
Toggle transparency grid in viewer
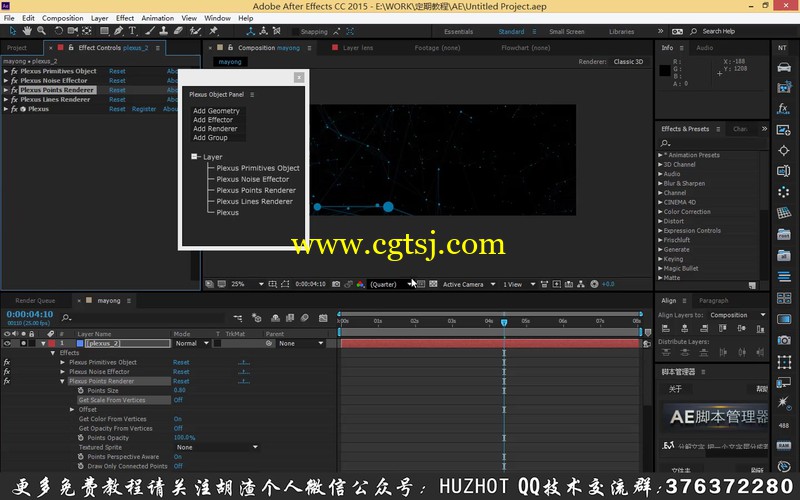[x=433, y=284]
